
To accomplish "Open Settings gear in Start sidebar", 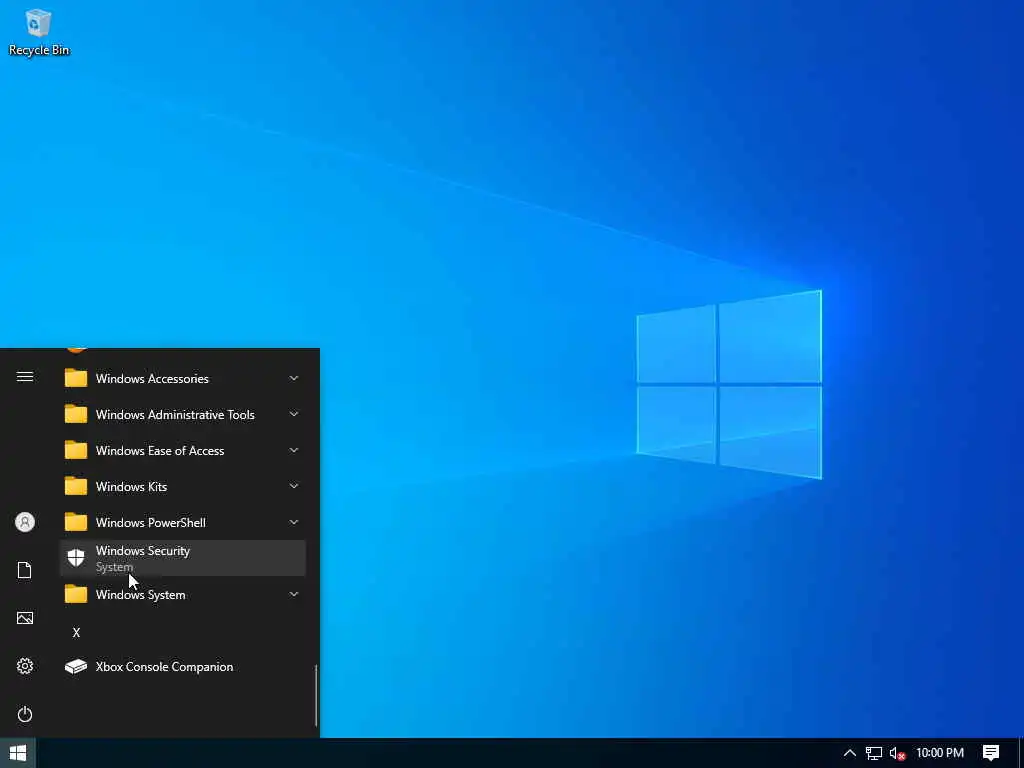I will tap(25, 666).
